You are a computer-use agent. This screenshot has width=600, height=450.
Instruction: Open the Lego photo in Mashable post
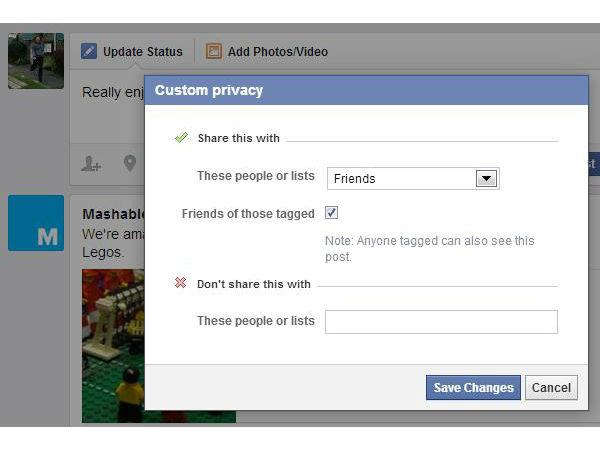[113, 346]
